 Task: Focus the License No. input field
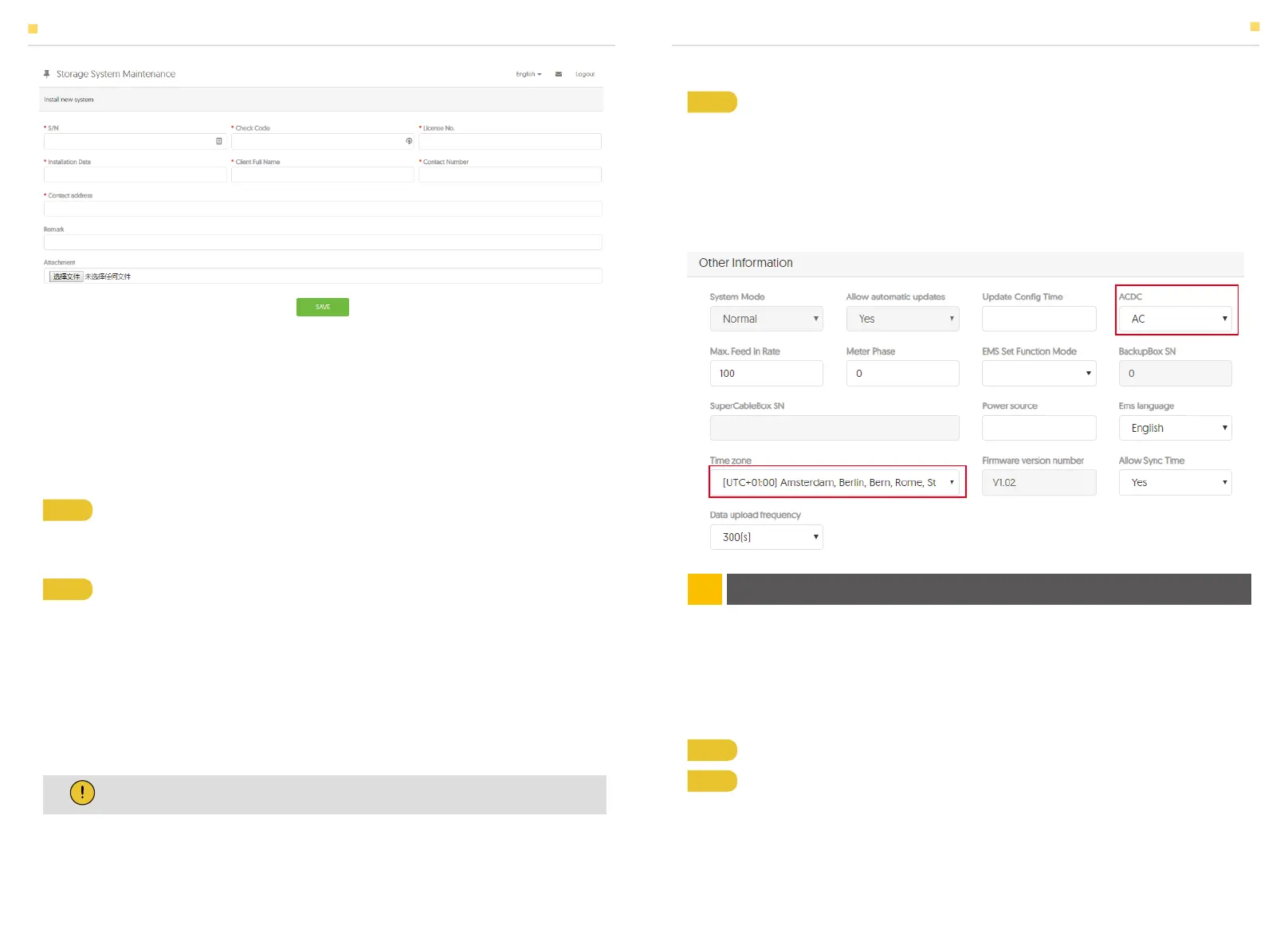click(x=510, y=141)
